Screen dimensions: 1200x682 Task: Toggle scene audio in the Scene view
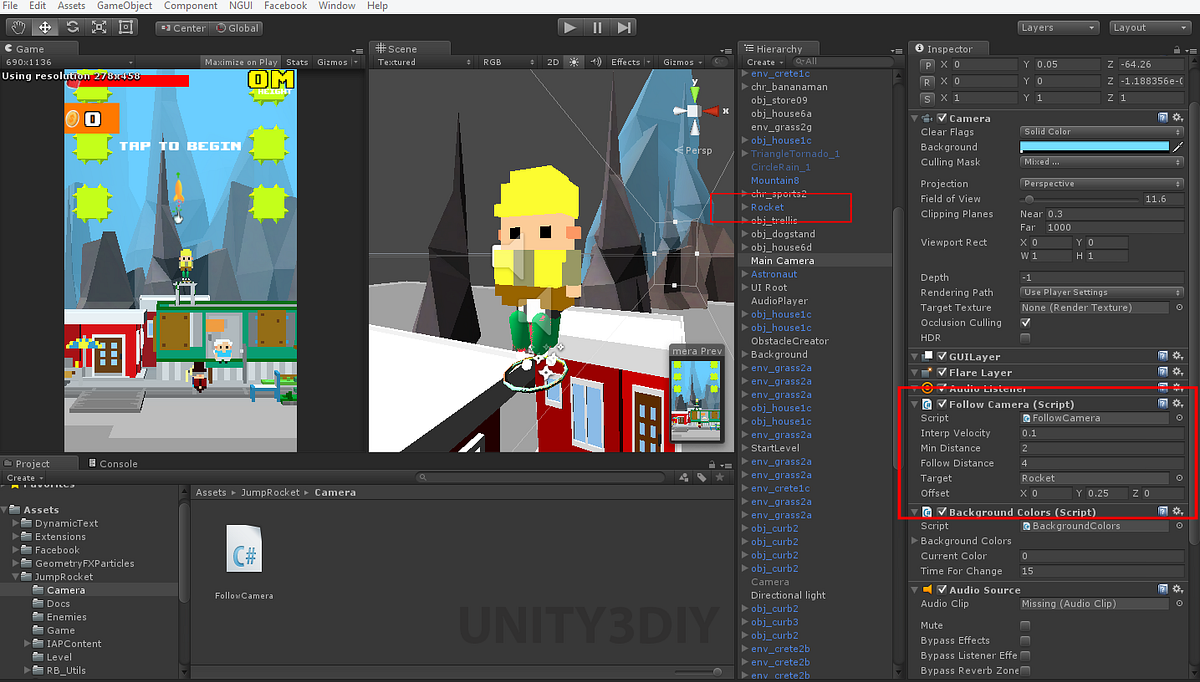coord(594,61)
